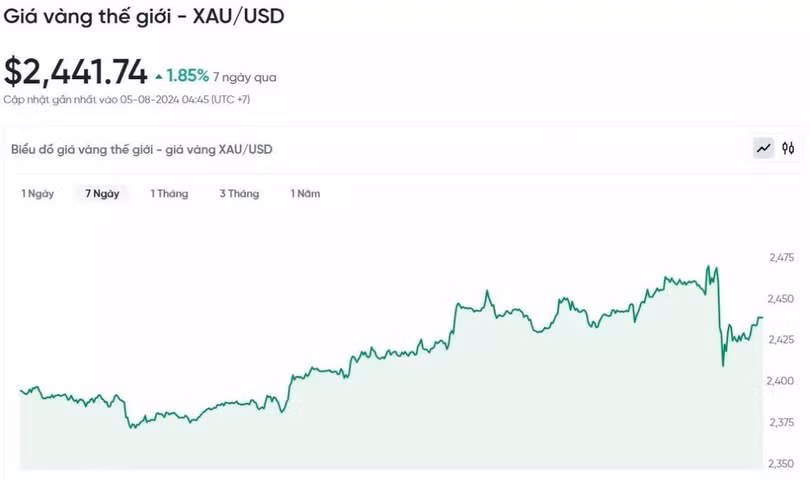Click the $2,441.74 price value
The height and width of the screenshot is (480, 810).
click(76, 72)
